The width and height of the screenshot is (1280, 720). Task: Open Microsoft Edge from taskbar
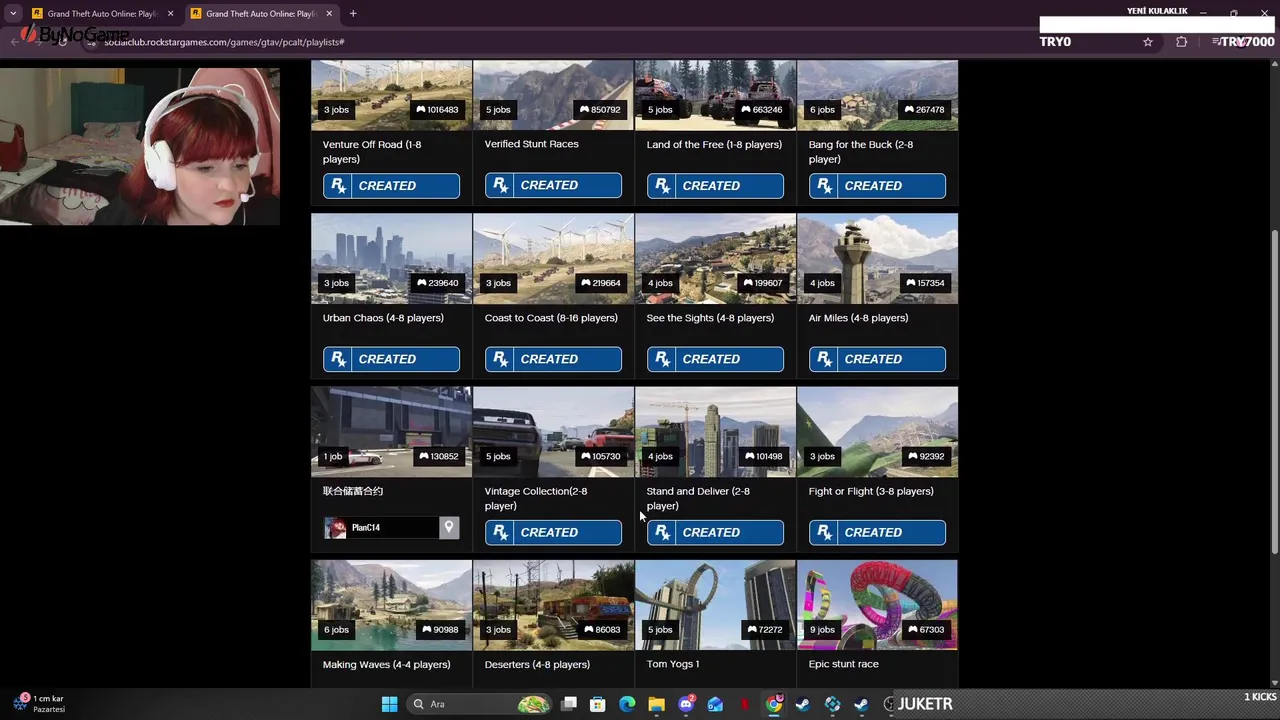[627, 704]
